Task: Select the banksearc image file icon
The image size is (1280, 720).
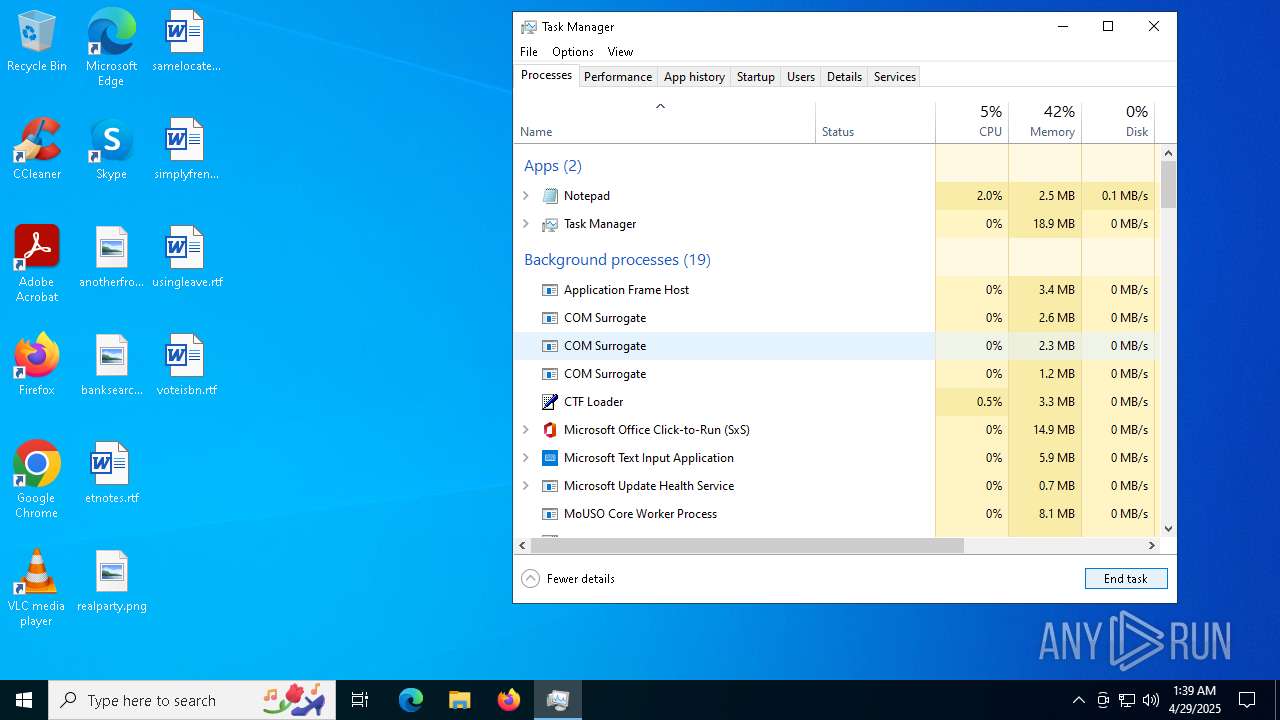Action: [111, 365]
